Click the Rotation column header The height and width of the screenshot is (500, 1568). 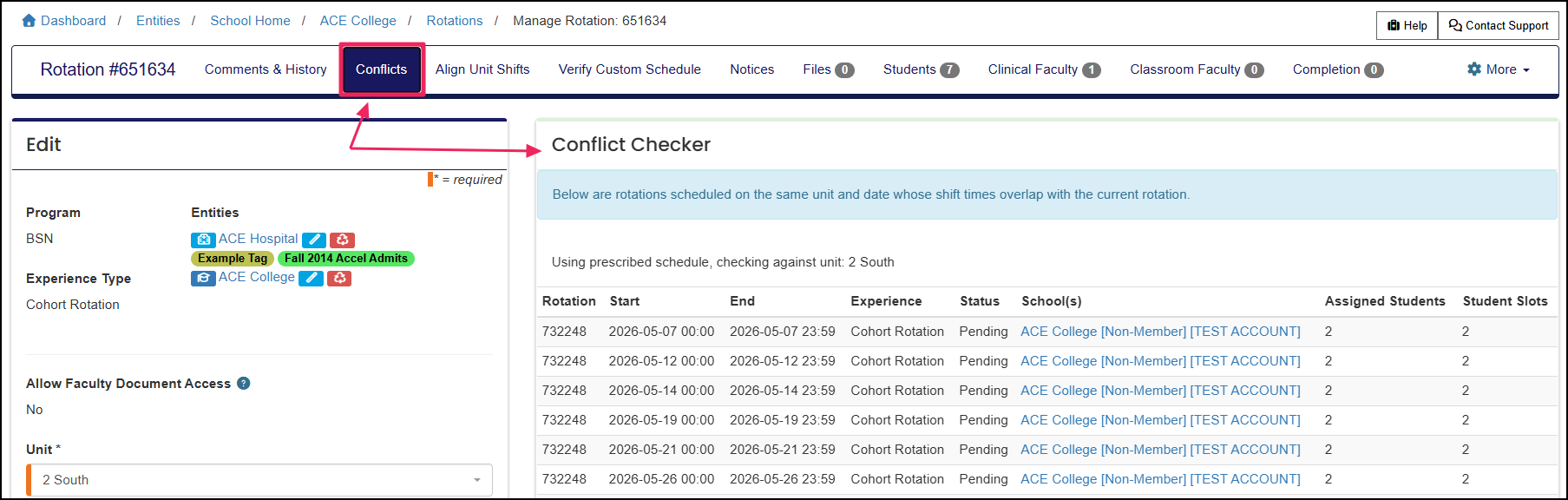[x=569, y=301]
